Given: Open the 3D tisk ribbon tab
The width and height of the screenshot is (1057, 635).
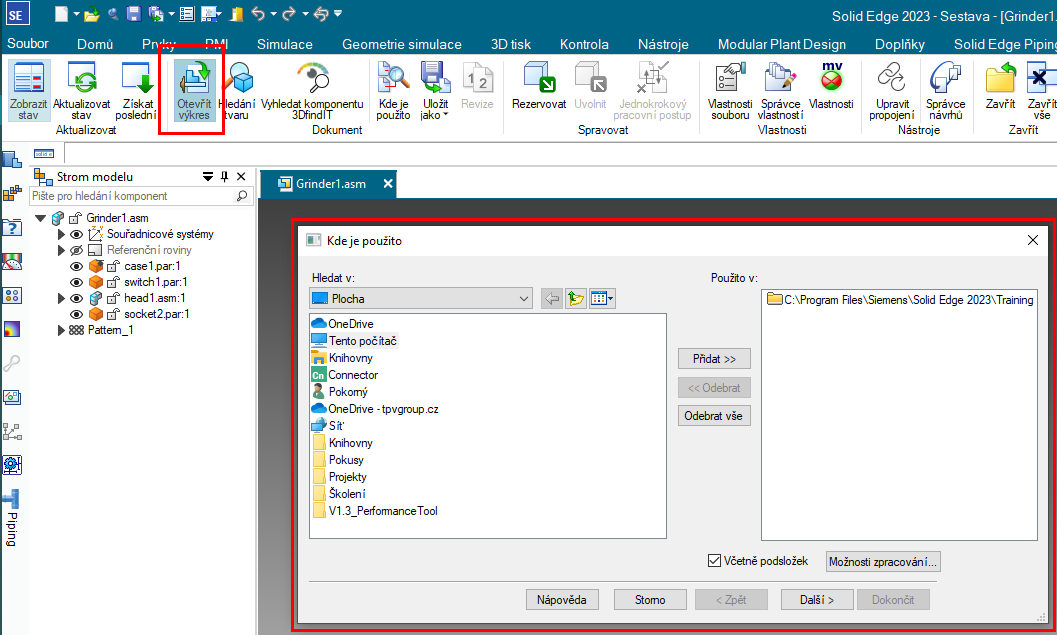Looking at the screenshot, I should pyautogui.click(x=511, y=44).
